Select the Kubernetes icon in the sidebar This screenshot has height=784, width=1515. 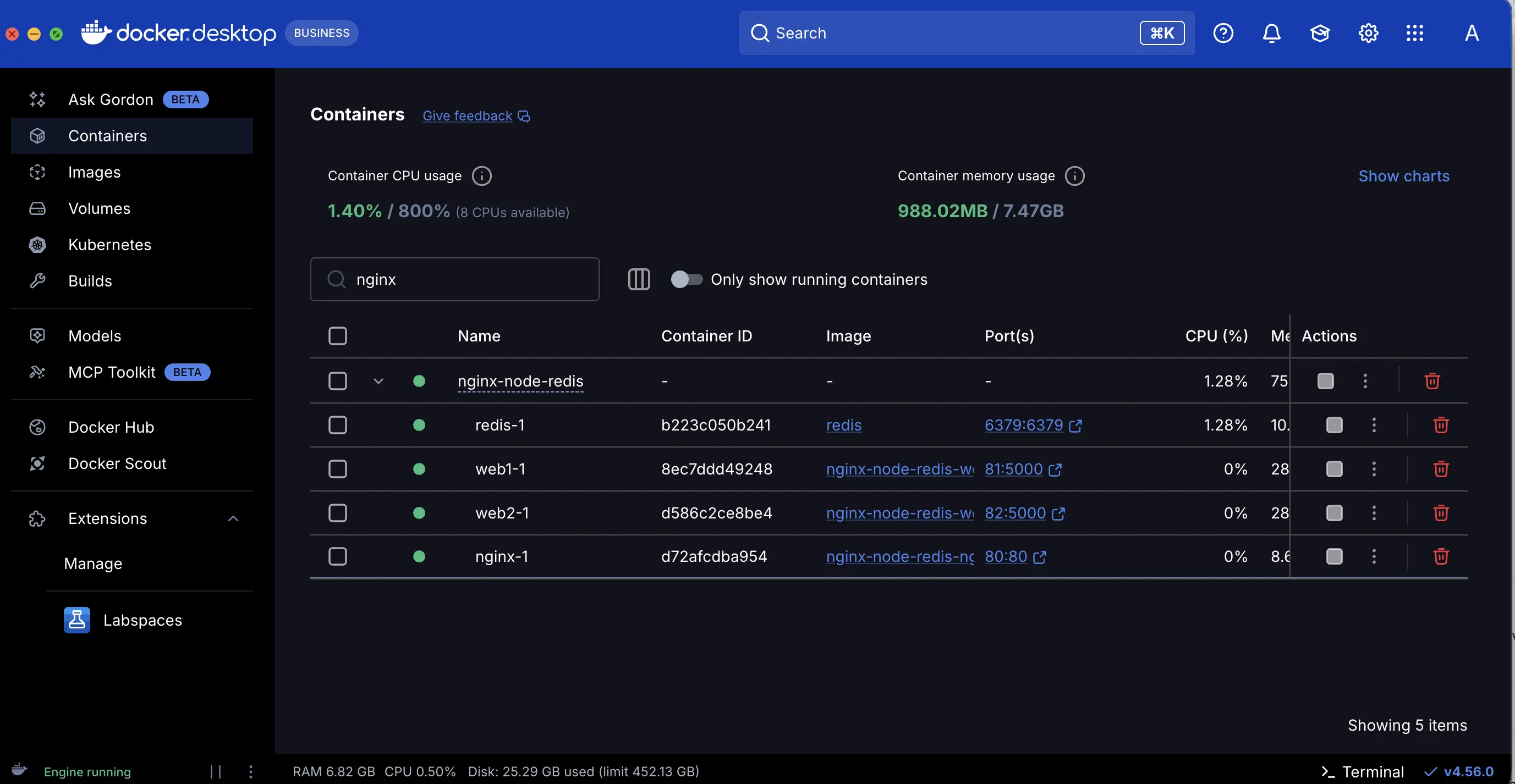click(37, 245)
